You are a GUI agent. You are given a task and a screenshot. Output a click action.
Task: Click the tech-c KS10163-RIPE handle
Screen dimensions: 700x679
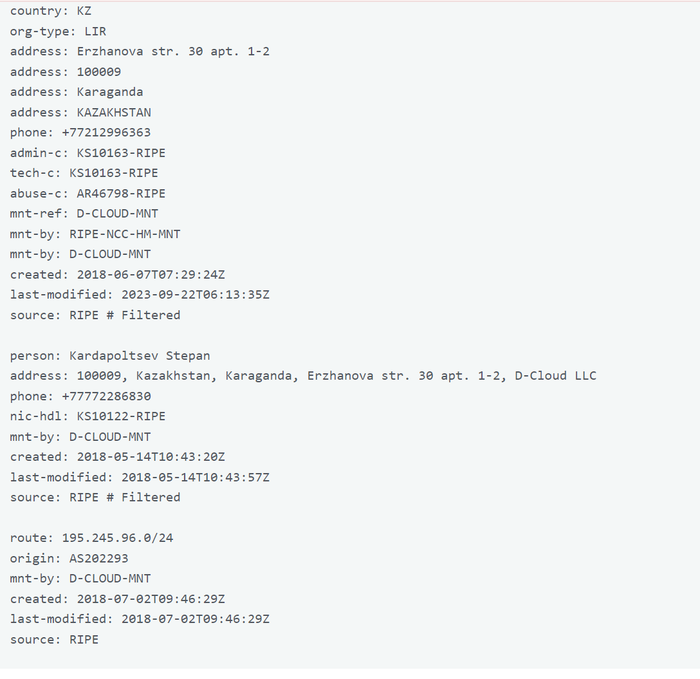point(113,173)
